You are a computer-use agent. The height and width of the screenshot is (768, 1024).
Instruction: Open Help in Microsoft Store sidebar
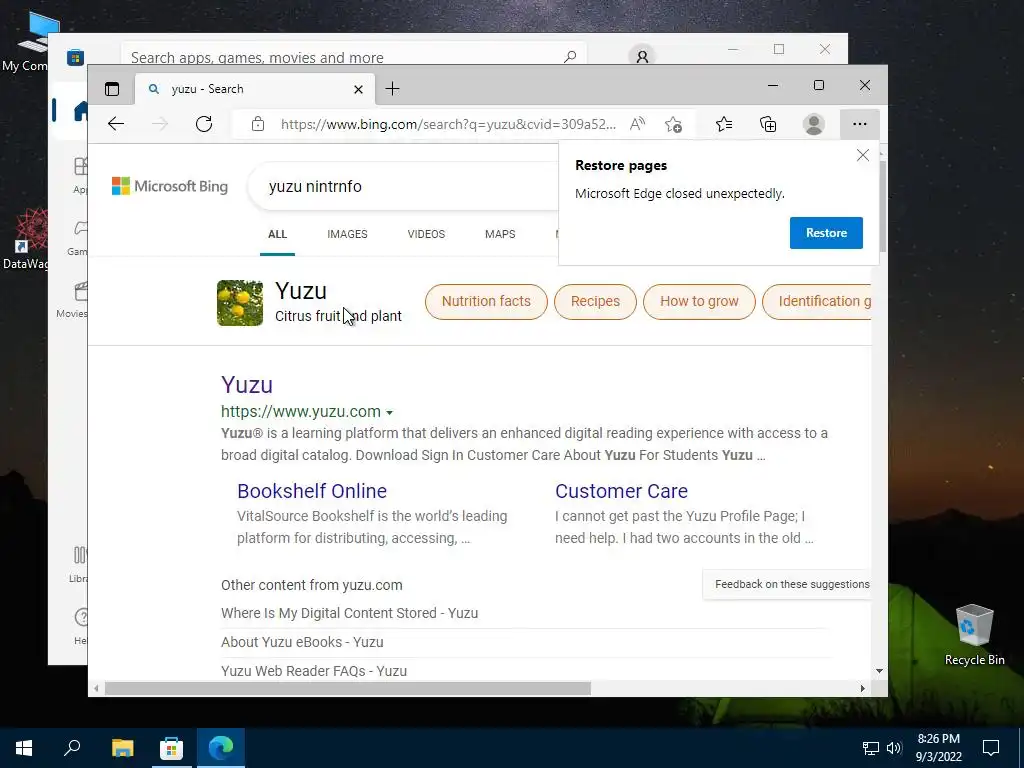(x=81, y=625)
